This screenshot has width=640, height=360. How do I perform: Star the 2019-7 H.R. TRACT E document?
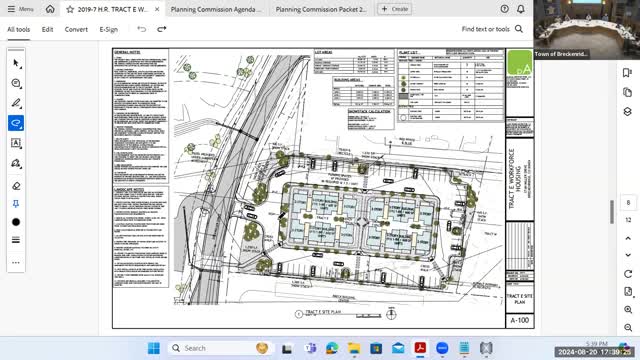click(70, 9)
